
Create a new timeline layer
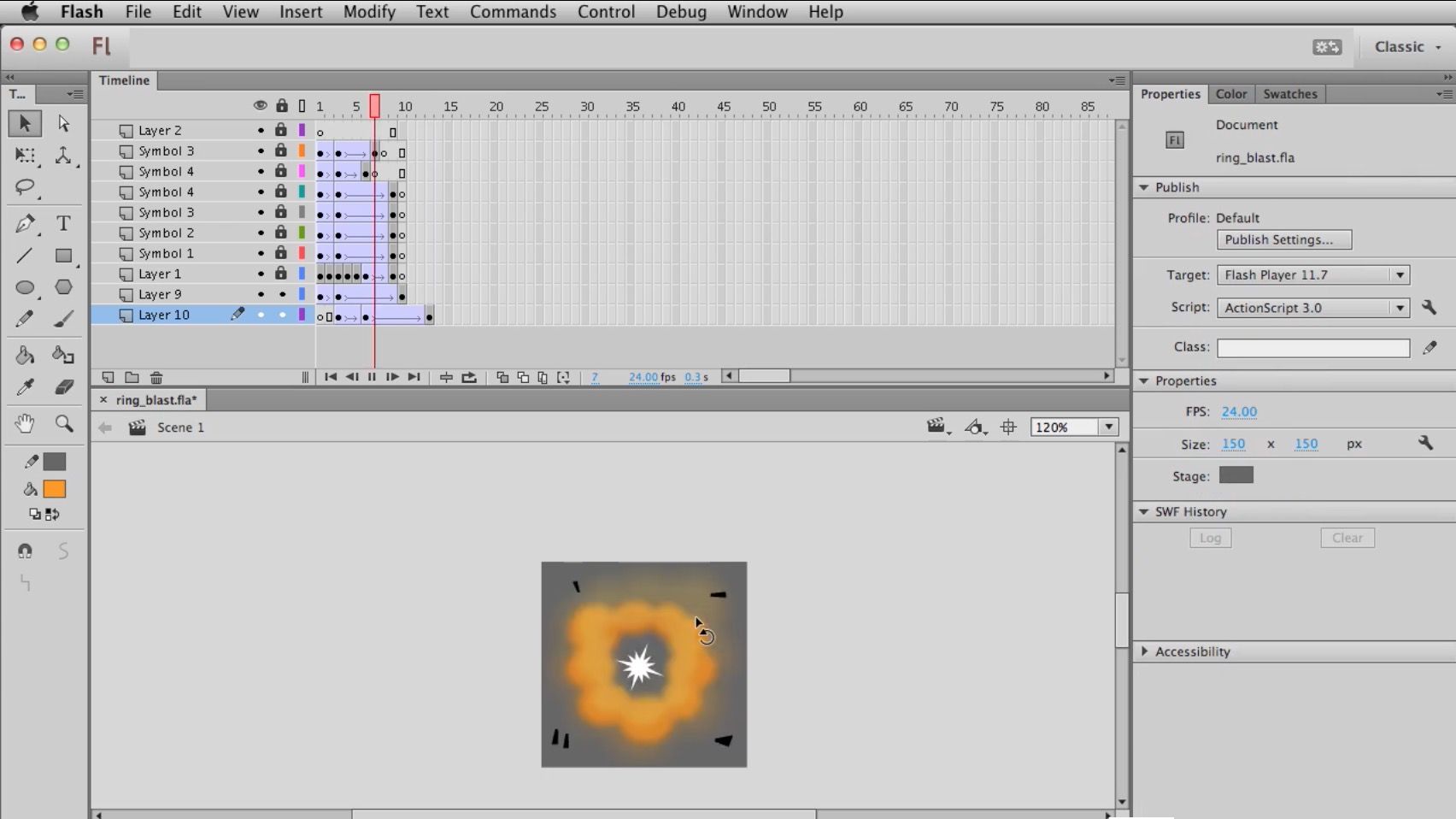pos(108,377)
